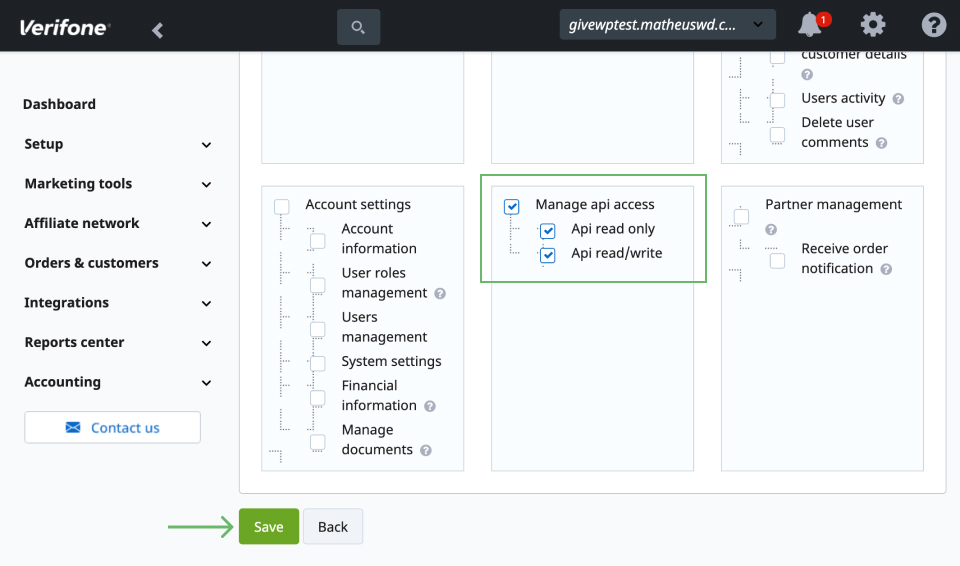Open the givewptest account dropdown
The image size is (960, 566).
(x=667, y=25)
